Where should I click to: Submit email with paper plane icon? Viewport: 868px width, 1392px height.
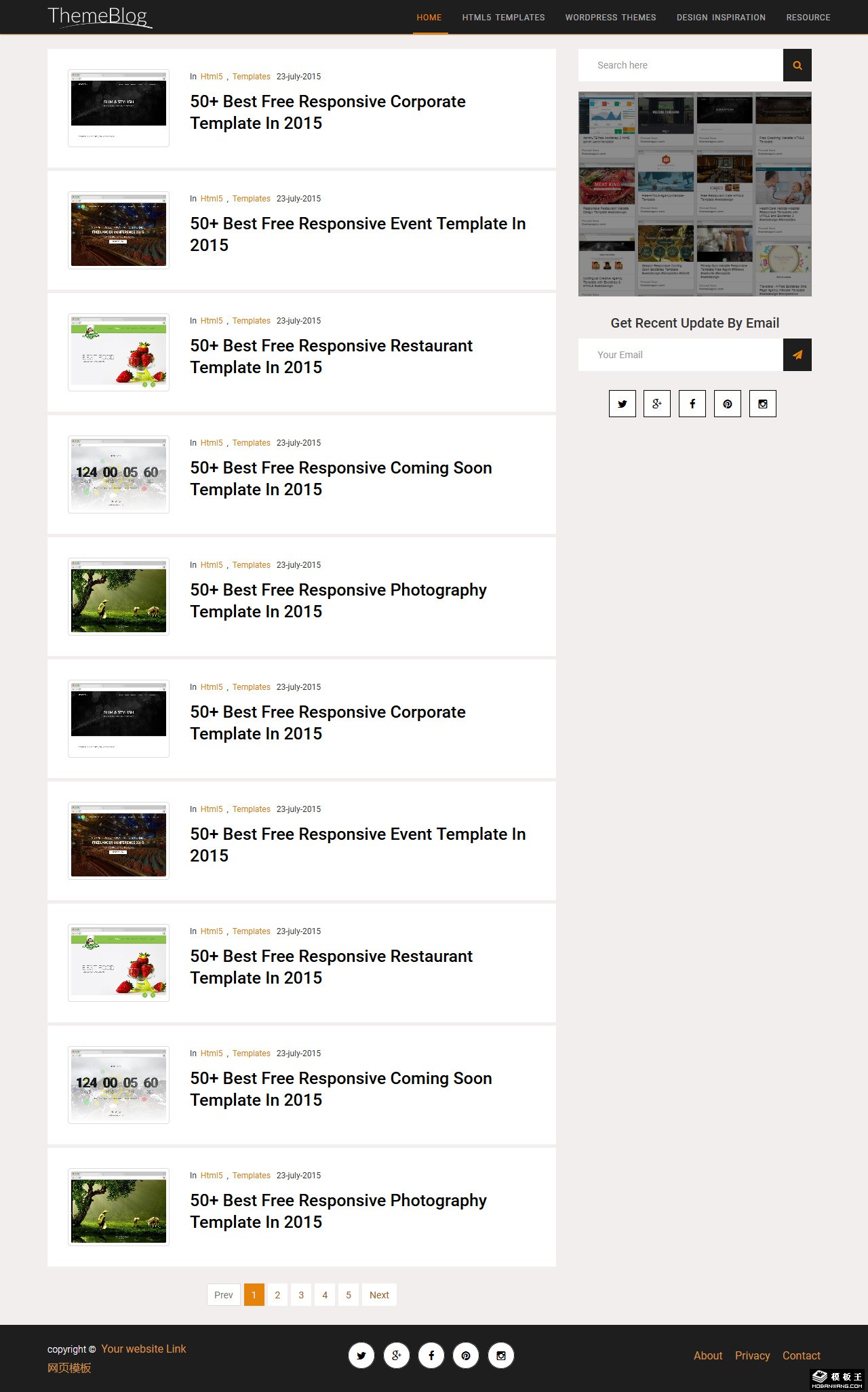[797, 355]
